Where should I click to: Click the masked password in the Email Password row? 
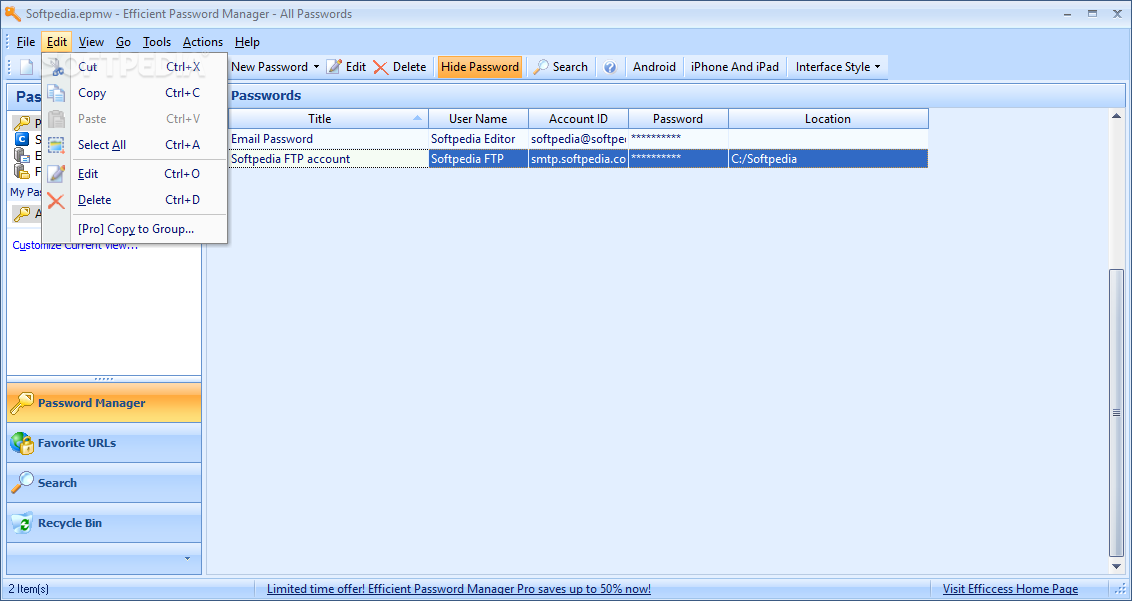tap(678, 139)
